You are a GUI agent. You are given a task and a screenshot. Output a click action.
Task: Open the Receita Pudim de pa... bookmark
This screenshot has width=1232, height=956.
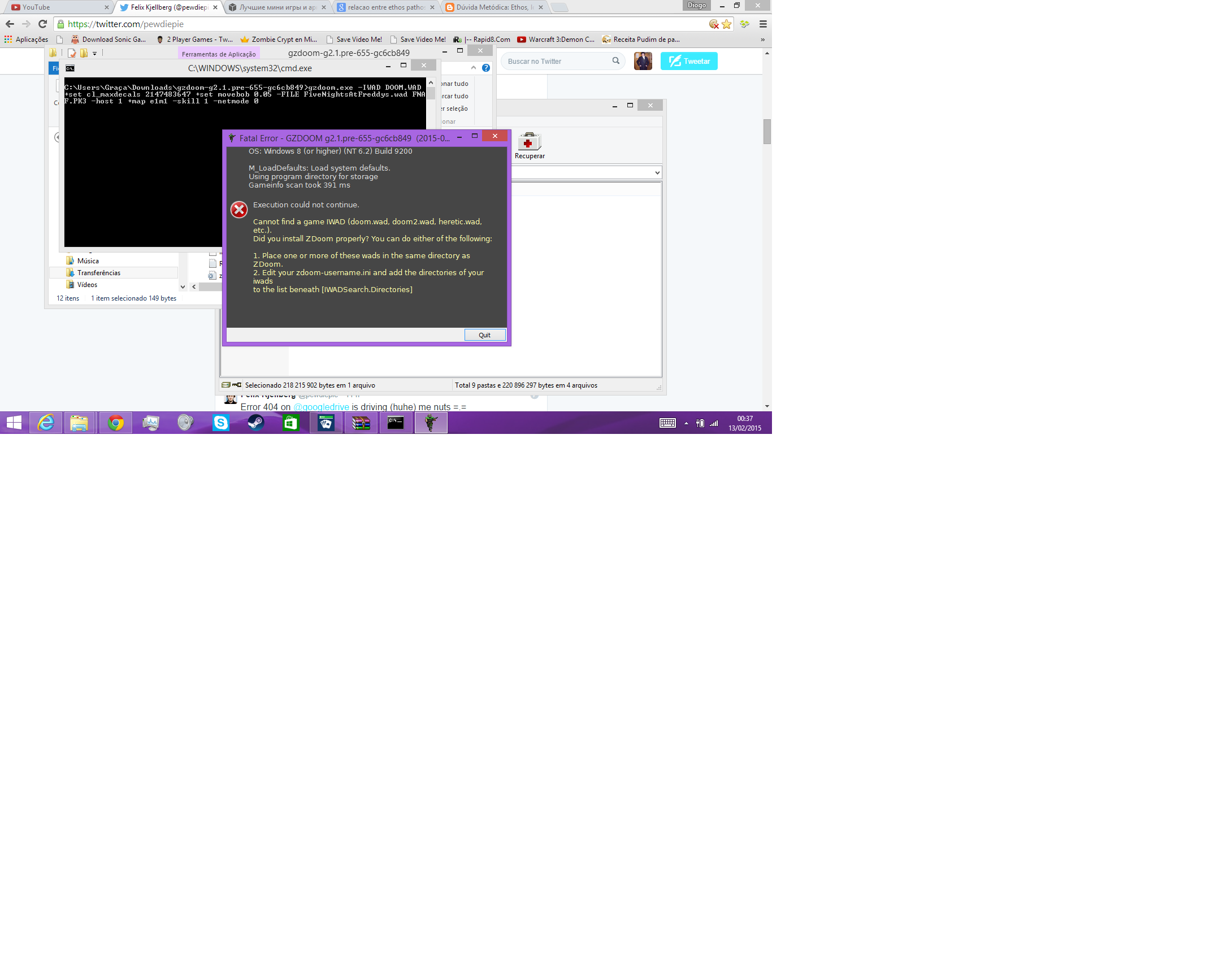click(x=641, y=40)
